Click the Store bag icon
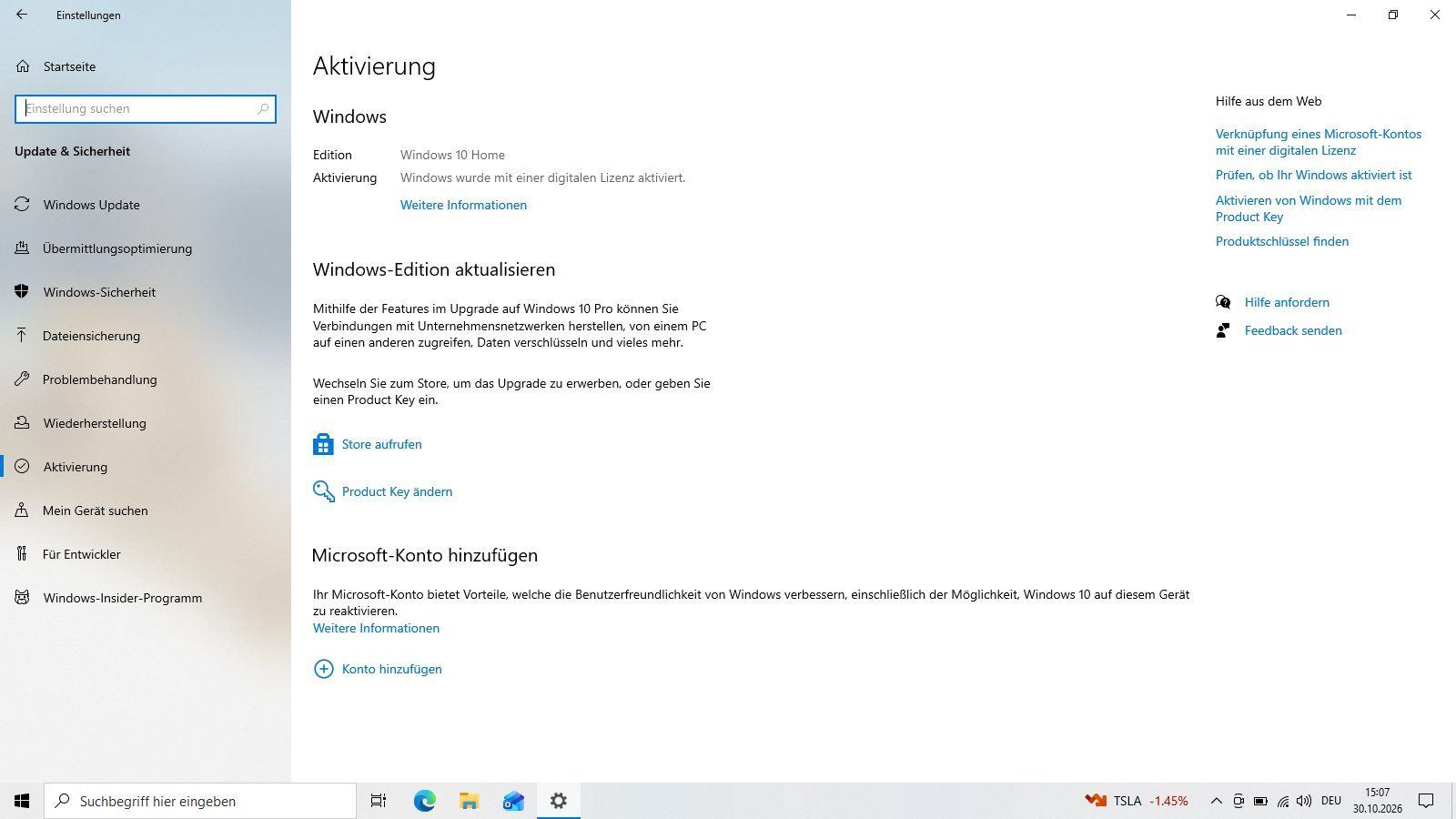 pos(323,444)
